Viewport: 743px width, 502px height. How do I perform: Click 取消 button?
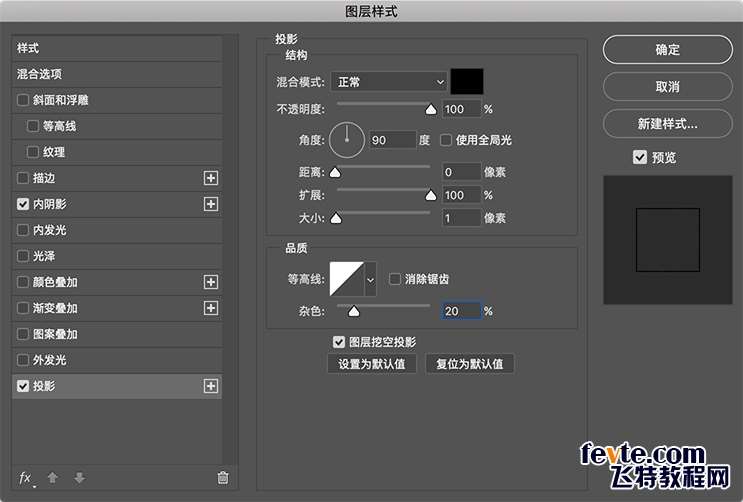pos(668,86)
